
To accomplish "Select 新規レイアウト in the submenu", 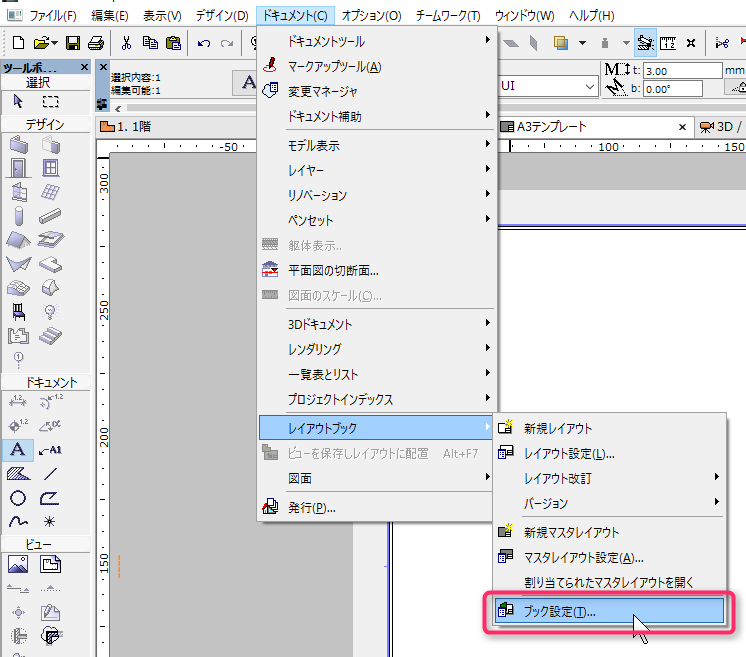I will click(609, 428).
